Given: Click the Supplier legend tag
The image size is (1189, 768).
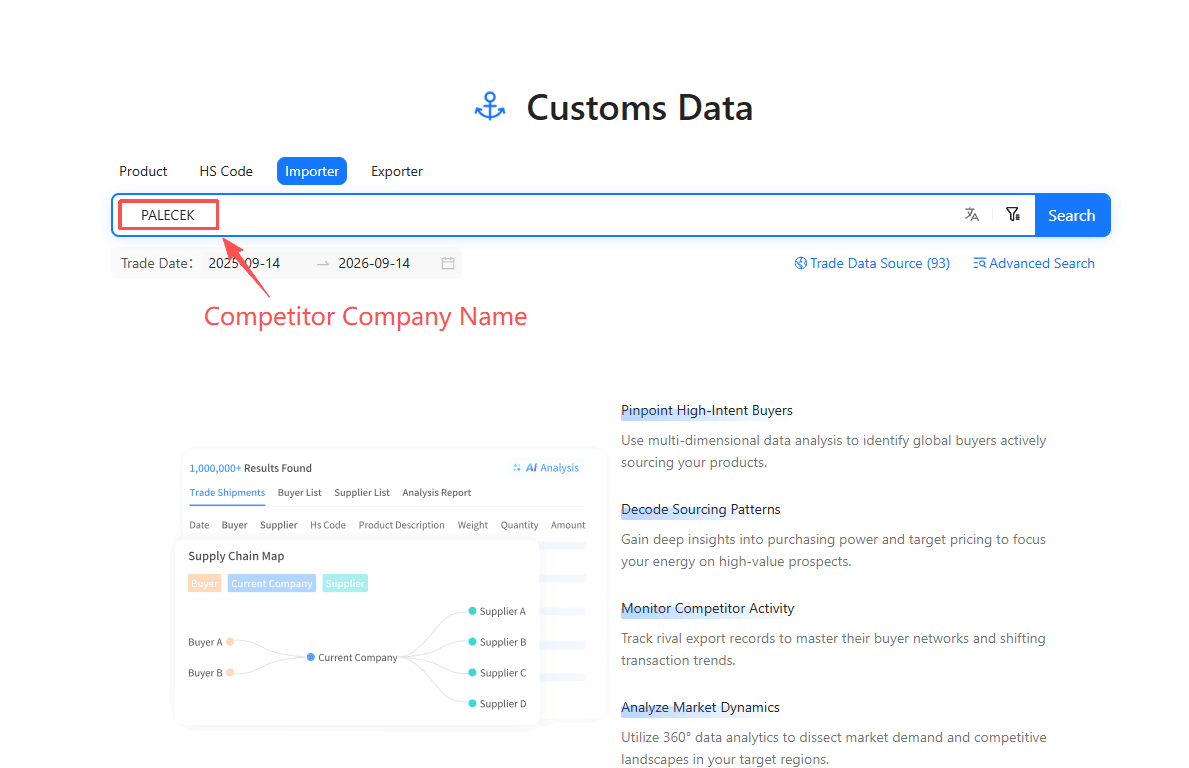Looking at the screenshot, I should [345, 583].
